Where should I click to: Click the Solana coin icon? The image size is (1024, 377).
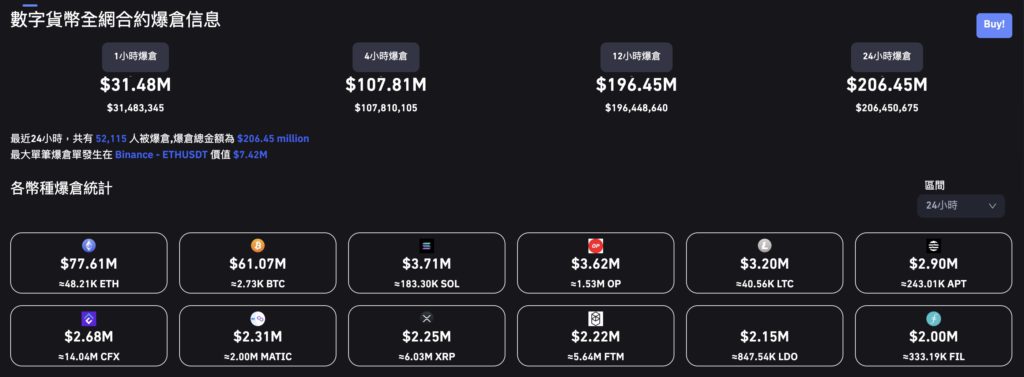click(426, 246)
